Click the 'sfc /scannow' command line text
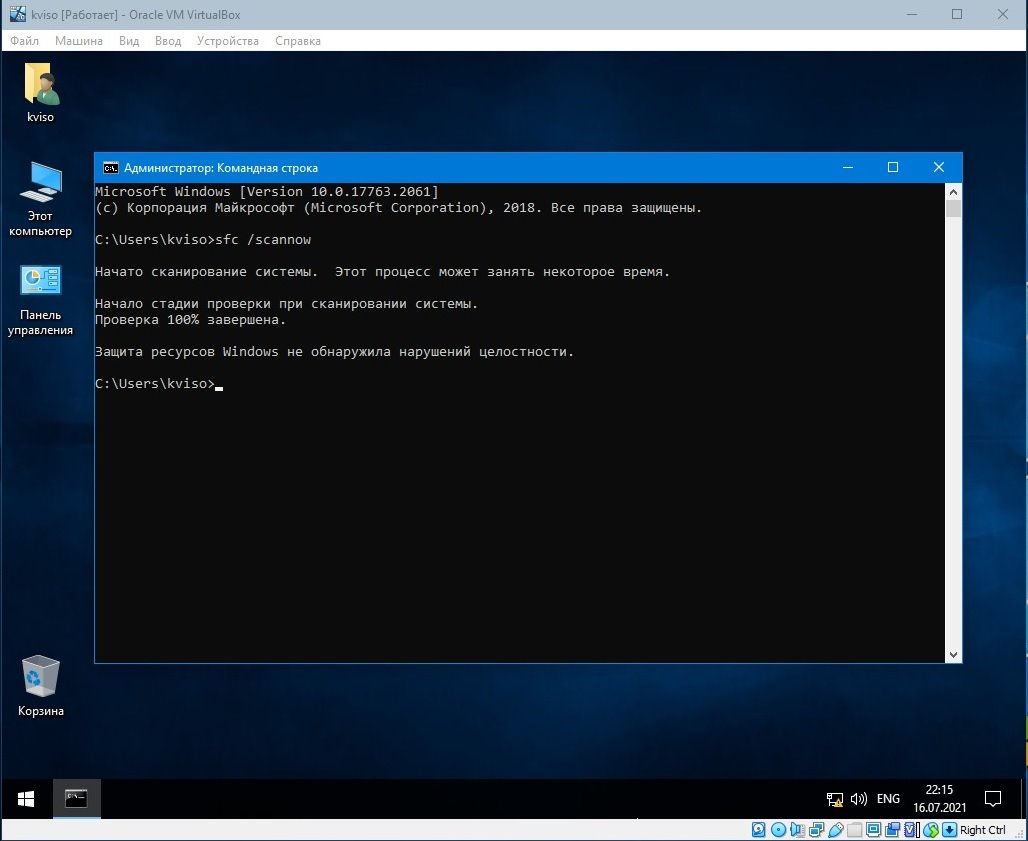Viewport: 1028px width, 841px height. tap(263, 240)
